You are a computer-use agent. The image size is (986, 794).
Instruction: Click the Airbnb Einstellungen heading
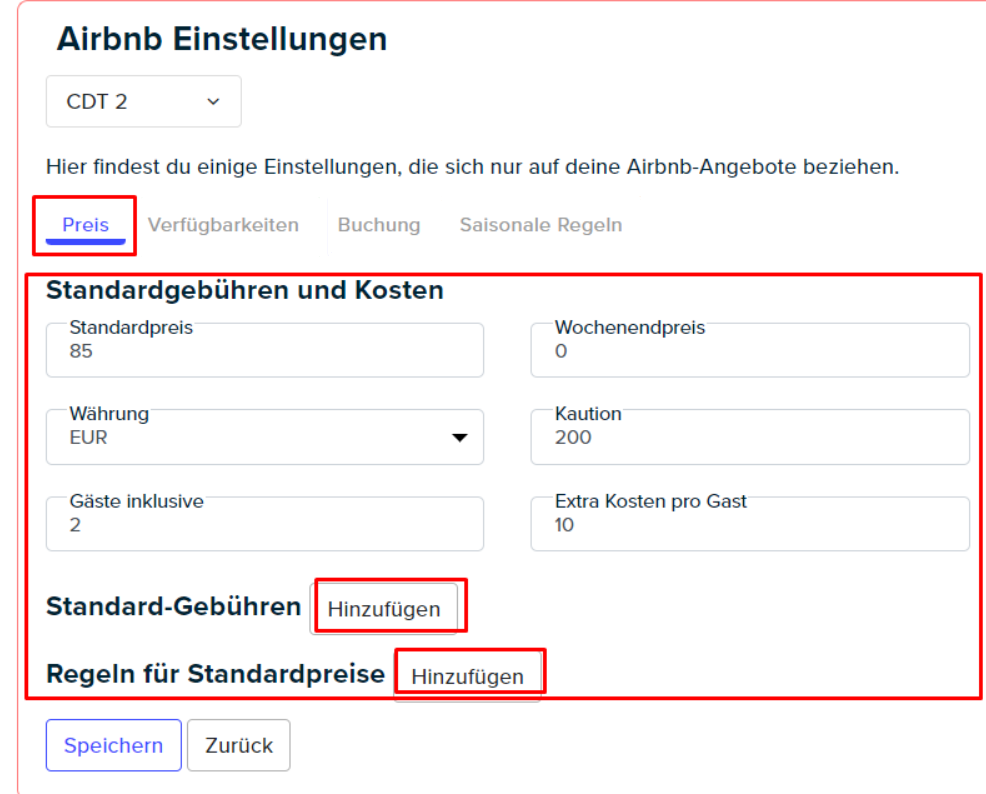click(x=222, y=39)
